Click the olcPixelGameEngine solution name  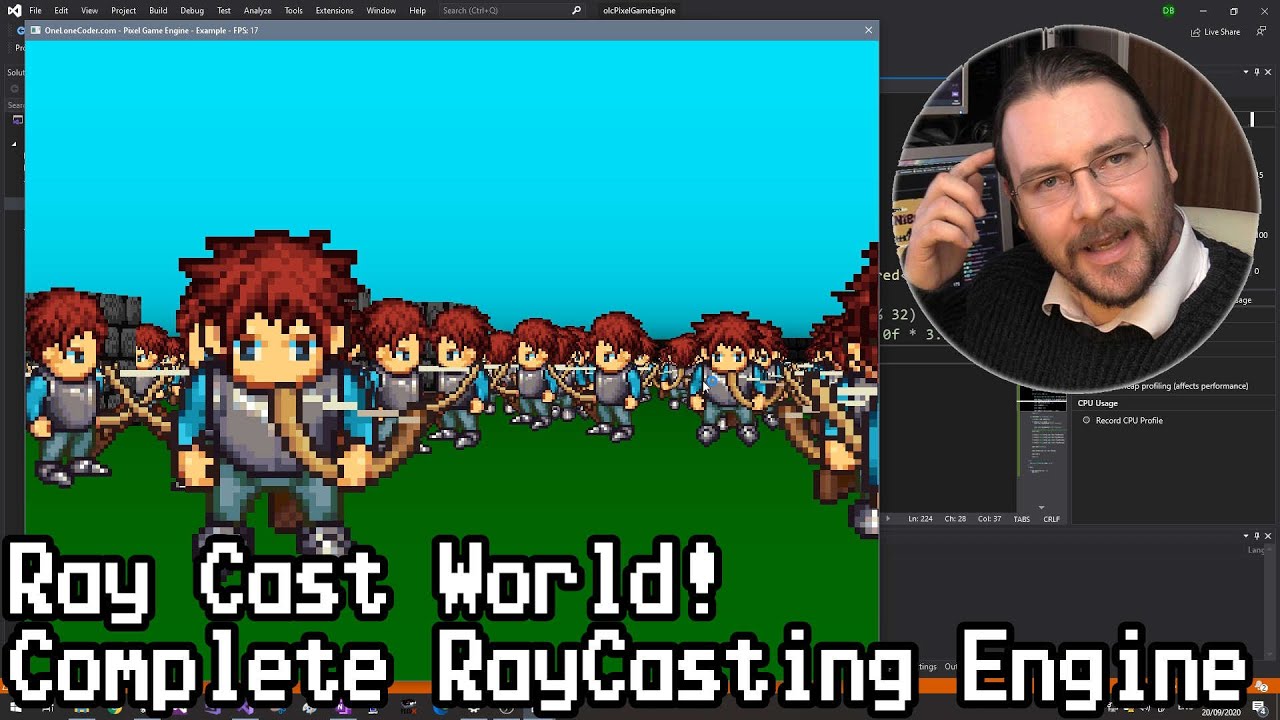(x=639, y=10)
